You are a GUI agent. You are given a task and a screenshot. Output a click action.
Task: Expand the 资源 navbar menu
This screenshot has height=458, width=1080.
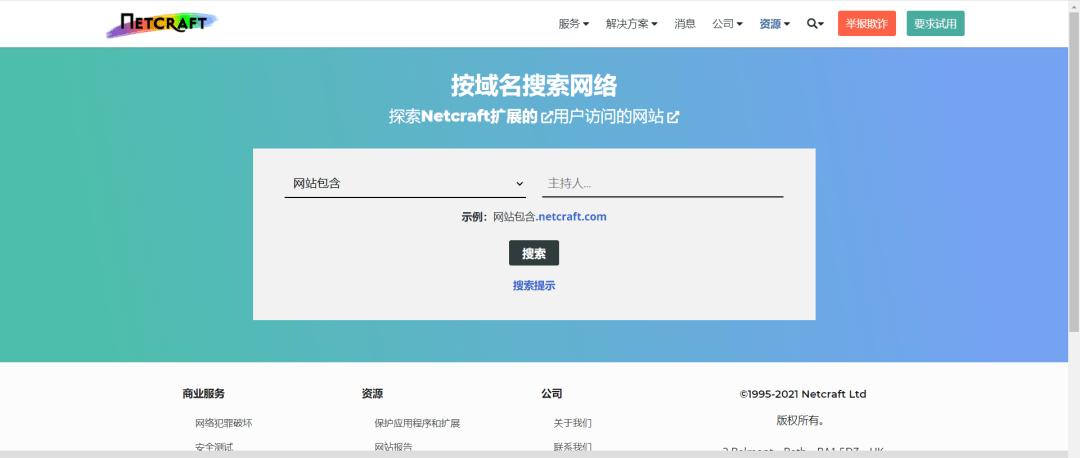(x=774, y=23)
